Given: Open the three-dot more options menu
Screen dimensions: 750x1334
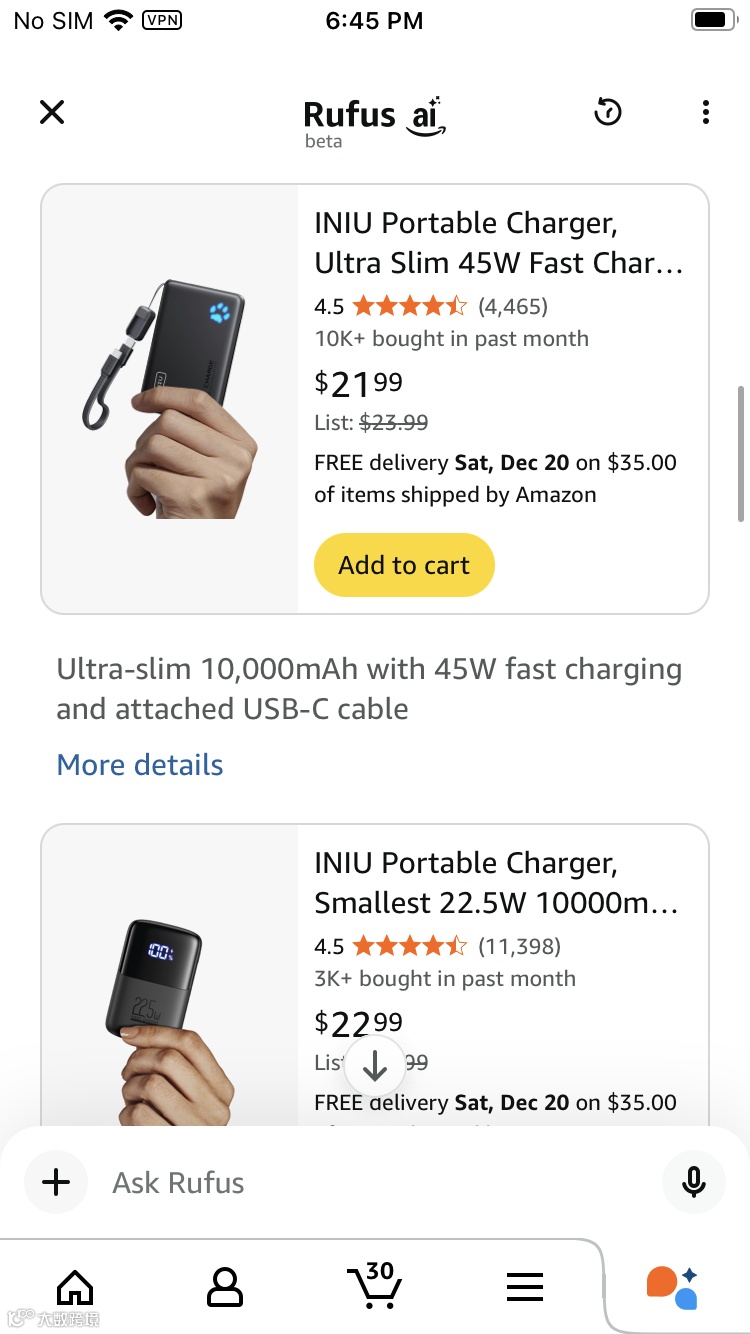Looking at the screenshot, I should pyautogui.click(x=706, y=112).
